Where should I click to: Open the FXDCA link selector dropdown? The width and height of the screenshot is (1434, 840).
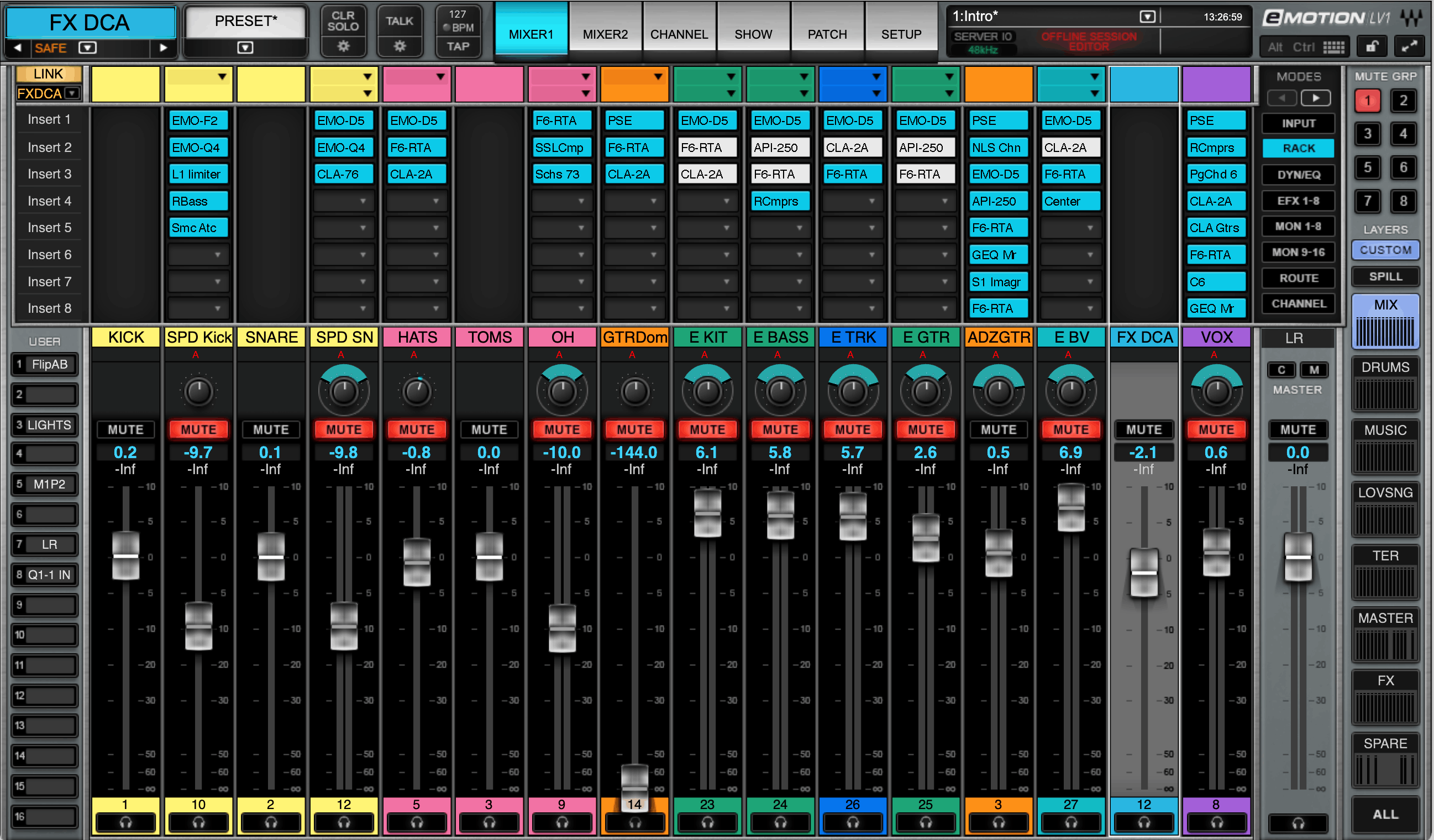(72, 93)
